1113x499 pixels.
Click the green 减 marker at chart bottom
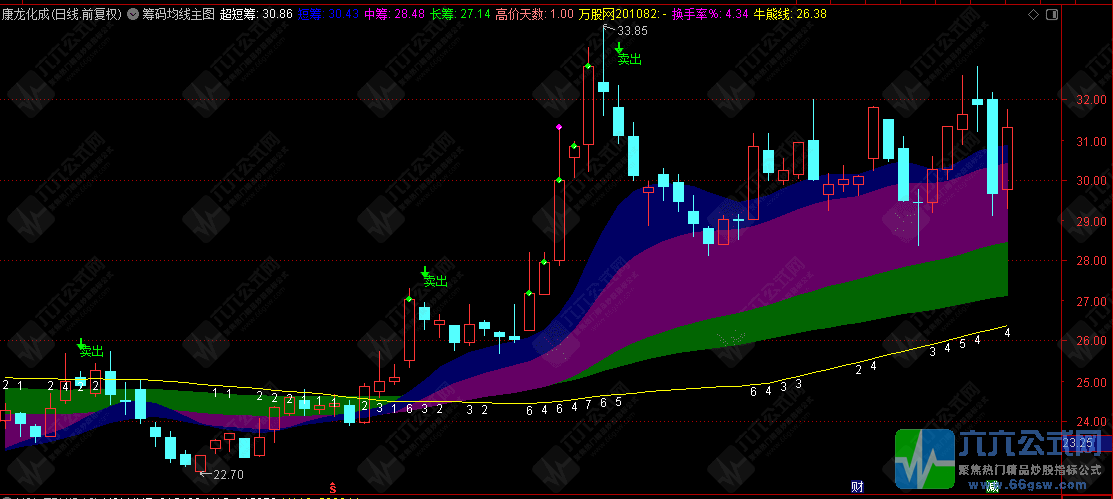pos(992,487)
